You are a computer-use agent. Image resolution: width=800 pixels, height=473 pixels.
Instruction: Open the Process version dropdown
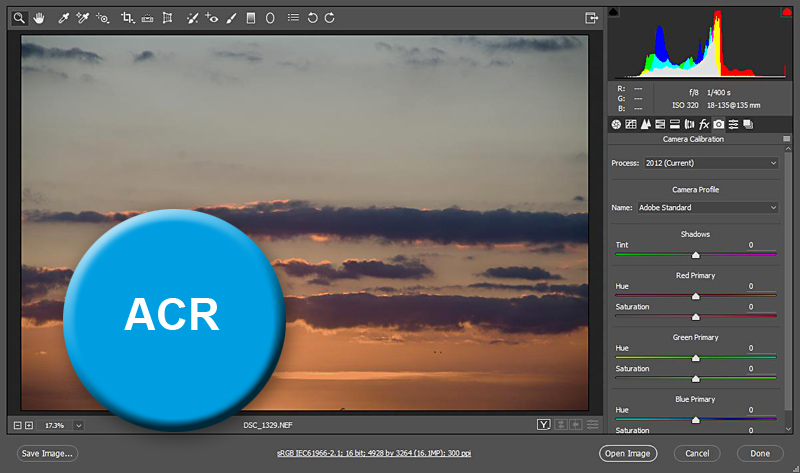(x=709, y=163)
